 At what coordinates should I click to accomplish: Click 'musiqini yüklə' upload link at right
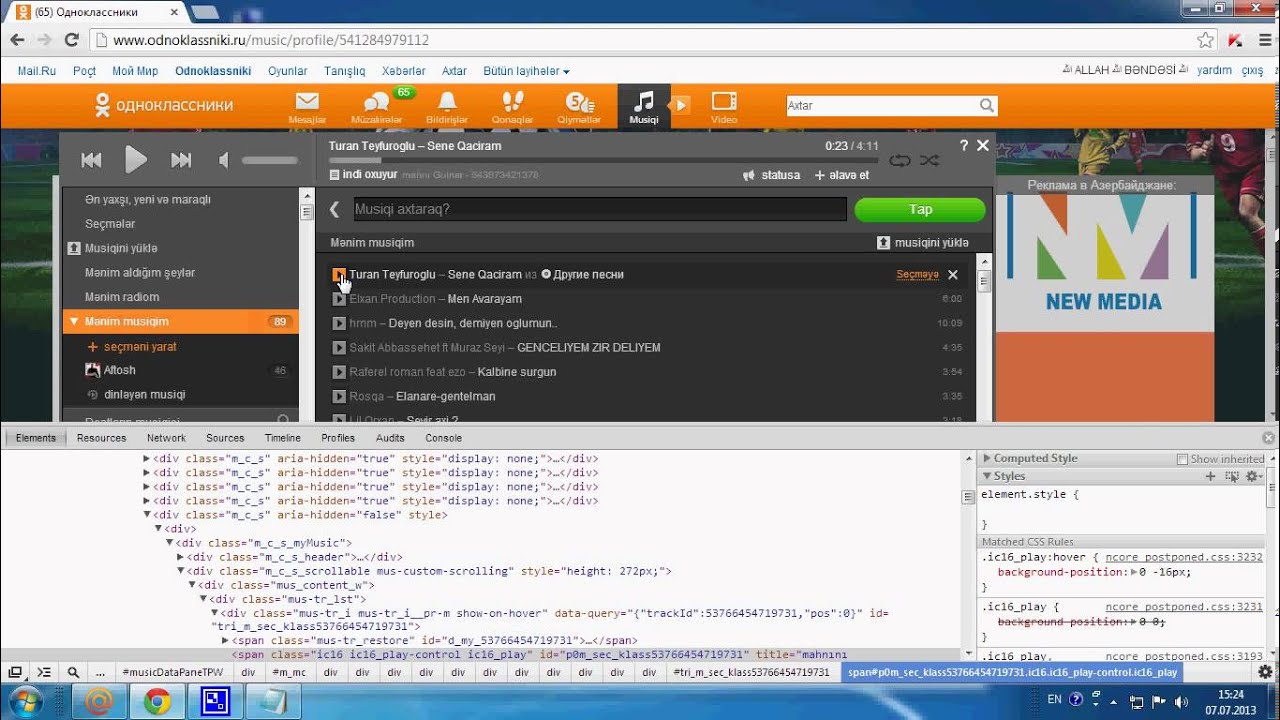point(923,243)
